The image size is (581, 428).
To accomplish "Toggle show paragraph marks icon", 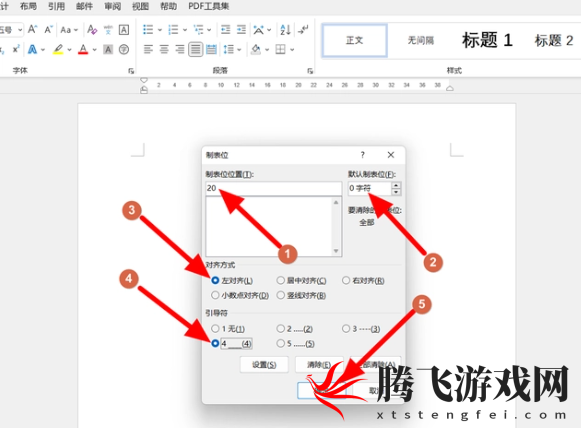I will tap(303, 30).
